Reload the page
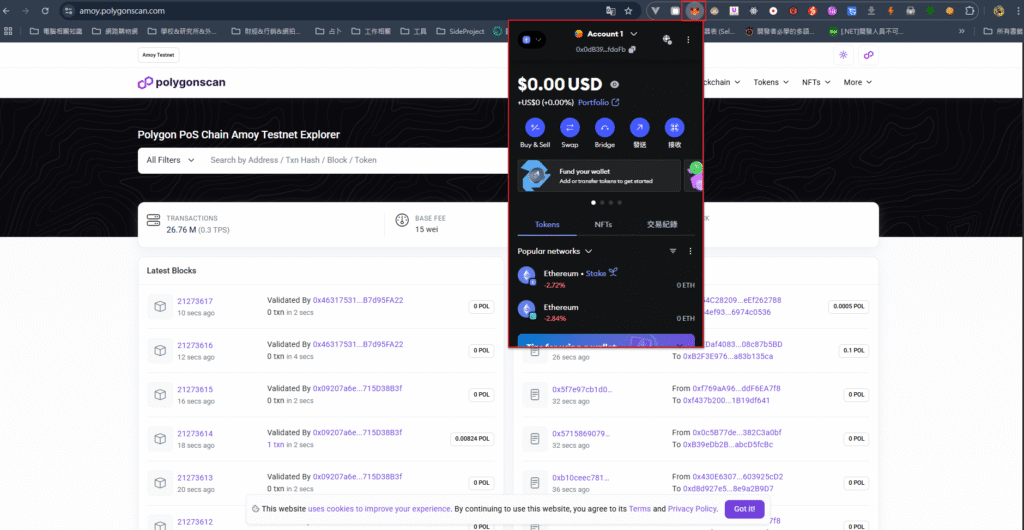This screenshot has height=530, width=1024. pos(45,11)
